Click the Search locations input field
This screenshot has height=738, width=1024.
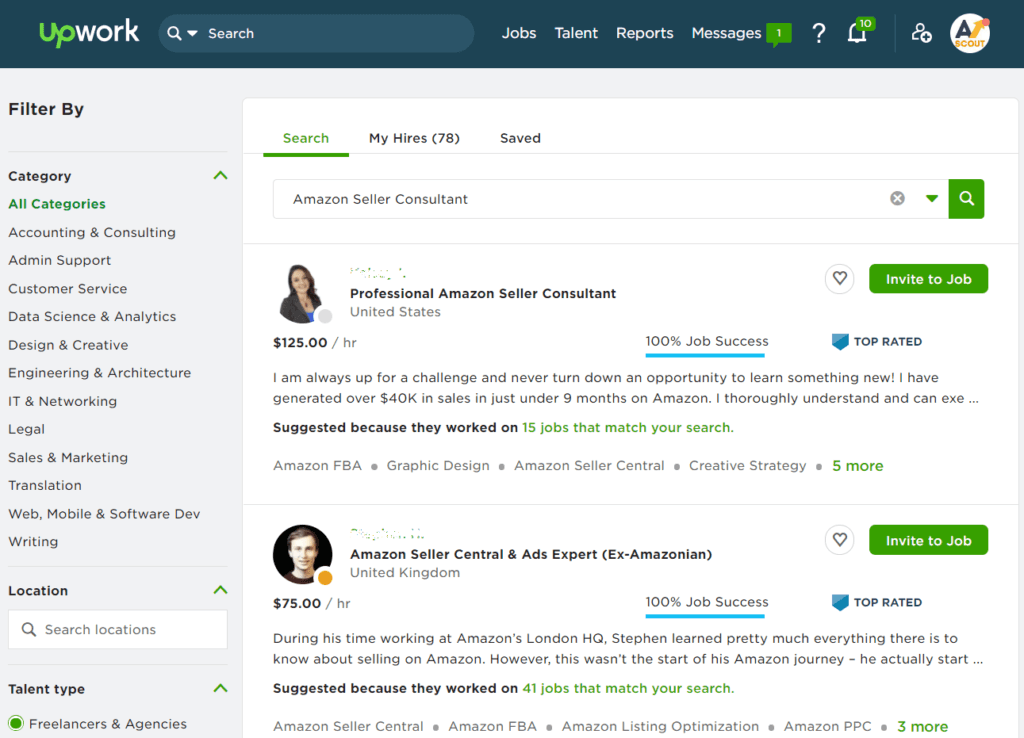(118, 630)
